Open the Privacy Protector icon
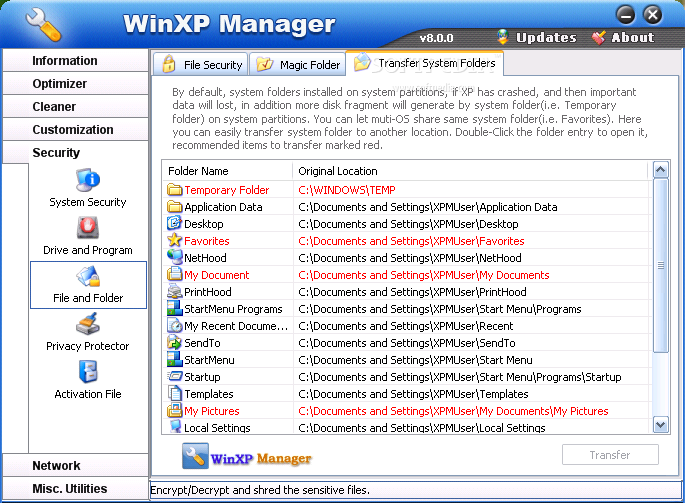This screenshot has height=503, width=685. point(88,324)
